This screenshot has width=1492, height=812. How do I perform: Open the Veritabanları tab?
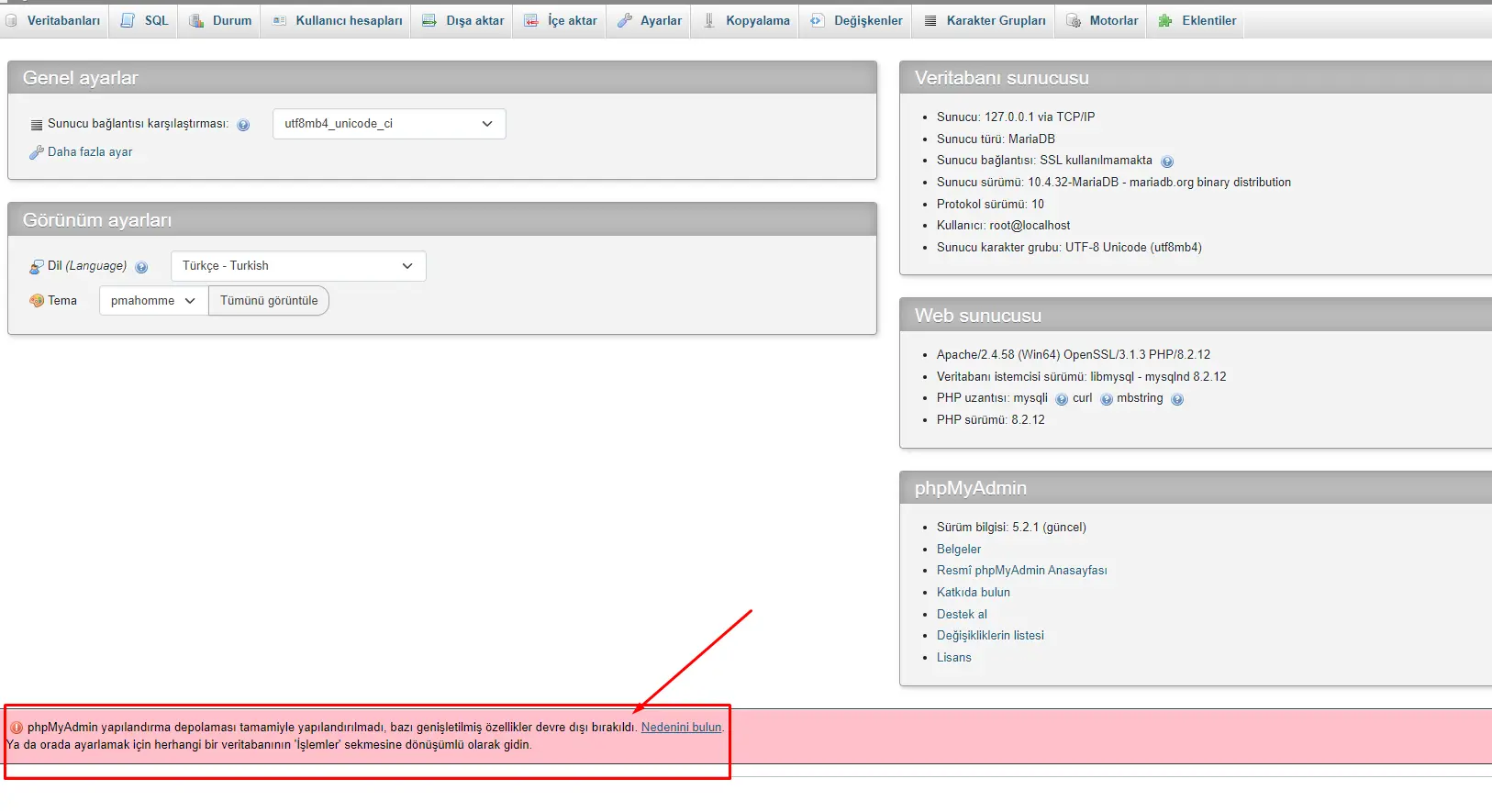tap(54, 20)
